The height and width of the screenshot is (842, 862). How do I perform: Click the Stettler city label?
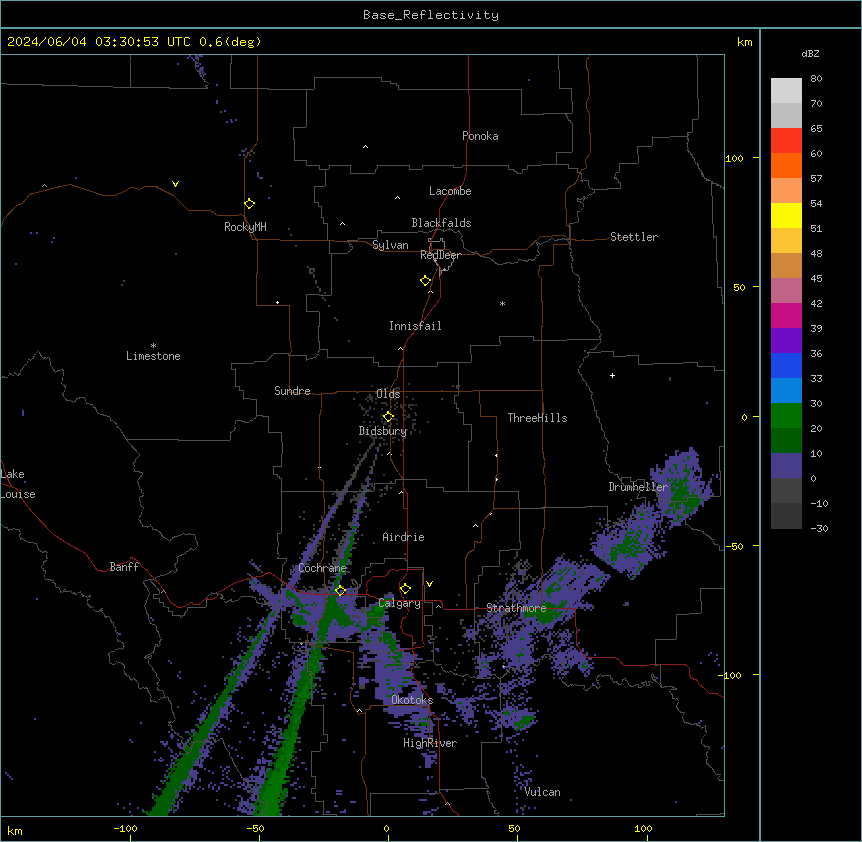click(634, 237)
